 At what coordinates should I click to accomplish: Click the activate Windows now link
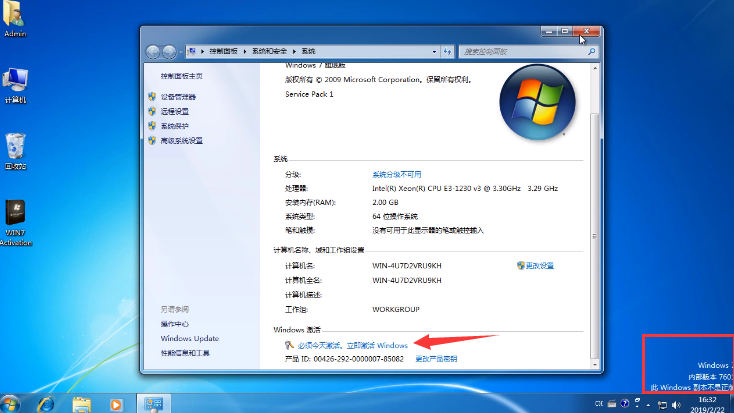click(x=352, y=345)
